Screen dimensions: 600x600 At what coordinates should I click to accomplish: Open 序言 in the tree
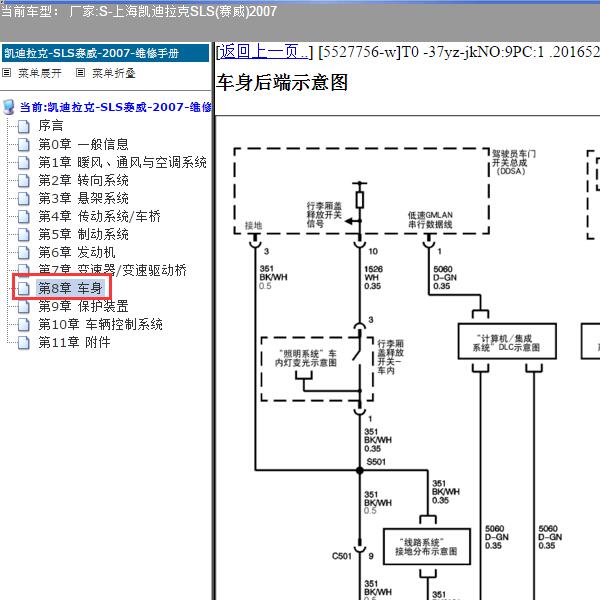(51, 126)
